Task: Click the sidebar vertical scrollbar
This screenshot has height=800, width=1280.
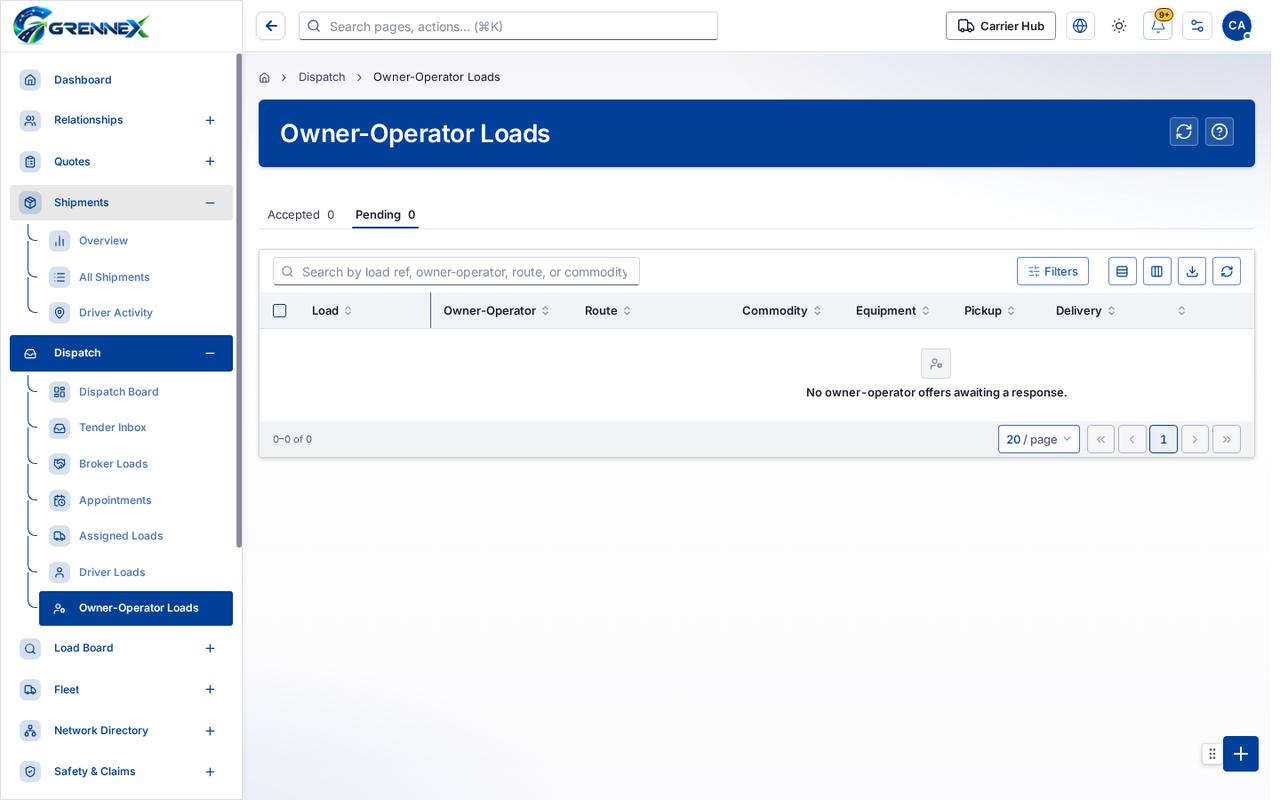Action: coord(239,300)
